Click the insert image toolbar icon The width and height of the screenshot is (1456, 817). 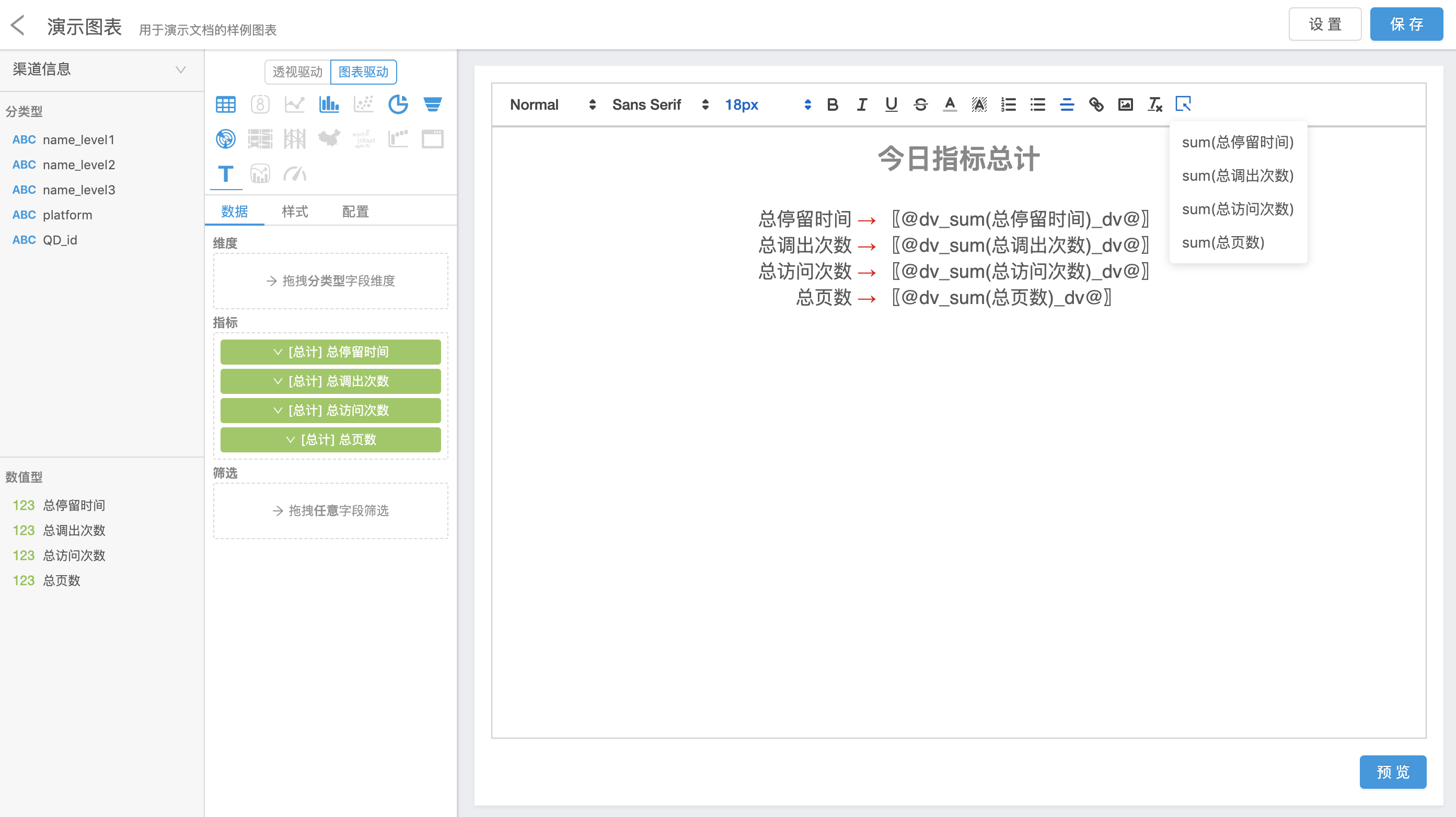pos(1125,104)
